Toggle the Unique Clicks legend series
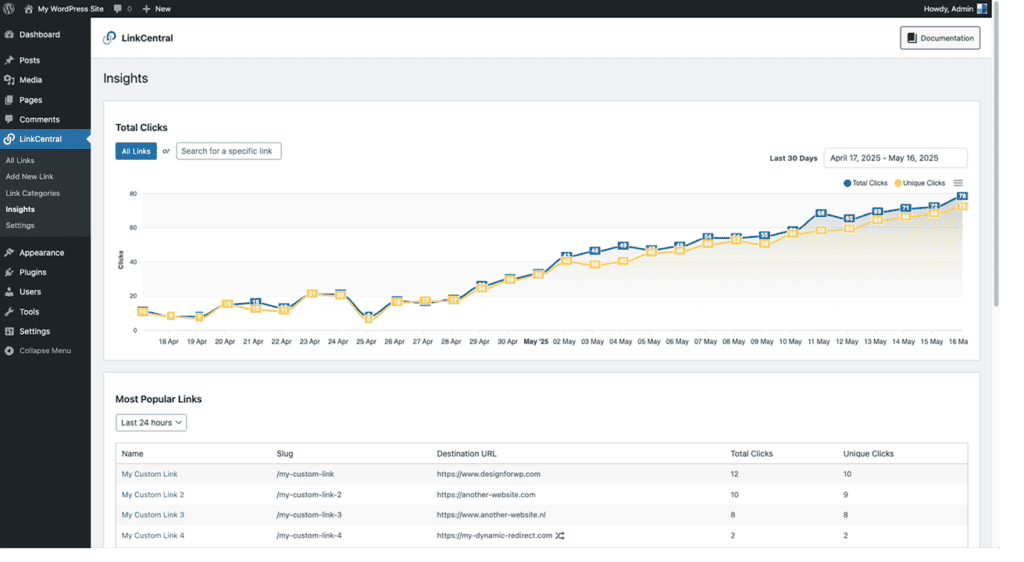The image size is (1024, 562). click(x=919, y=183)
